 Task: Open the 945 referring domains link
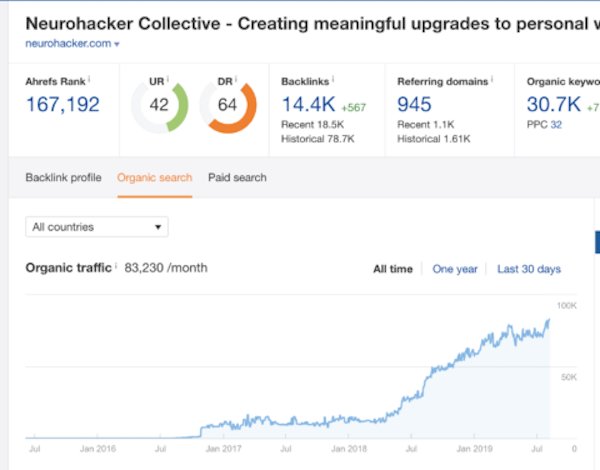414,104
